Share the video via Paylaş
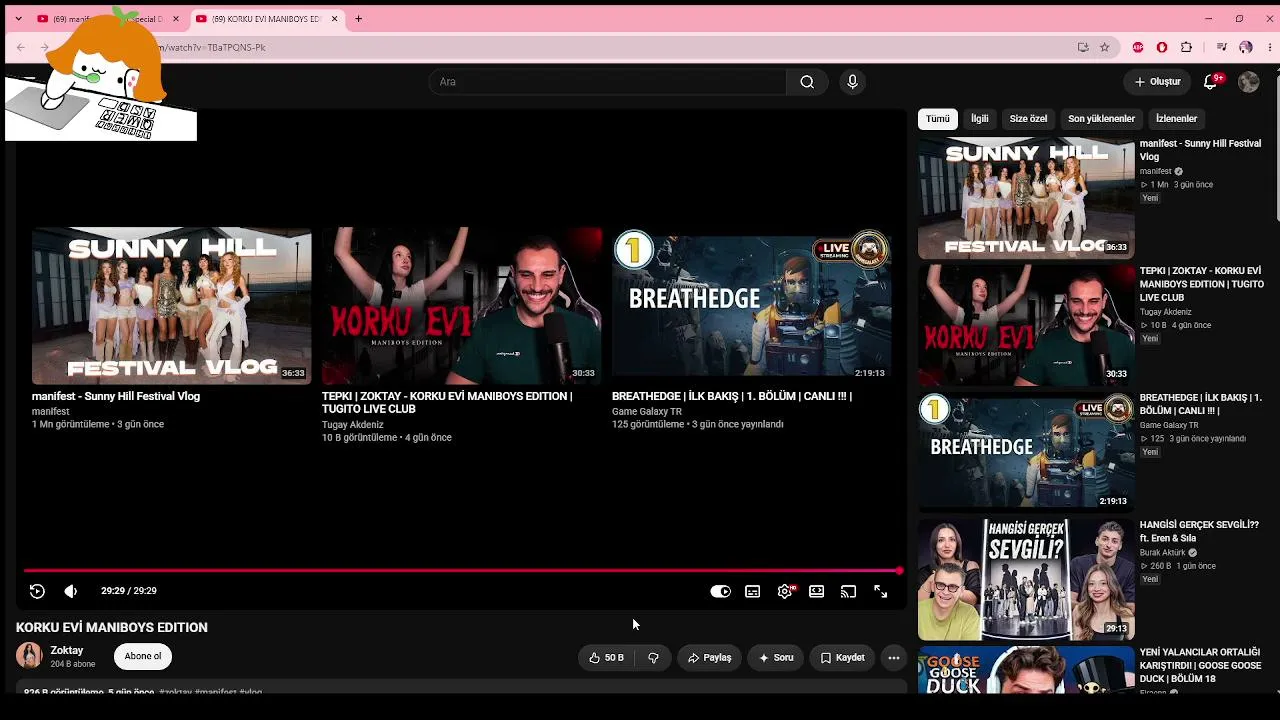This screenshot has width=1280, height=720. (710, 657)
